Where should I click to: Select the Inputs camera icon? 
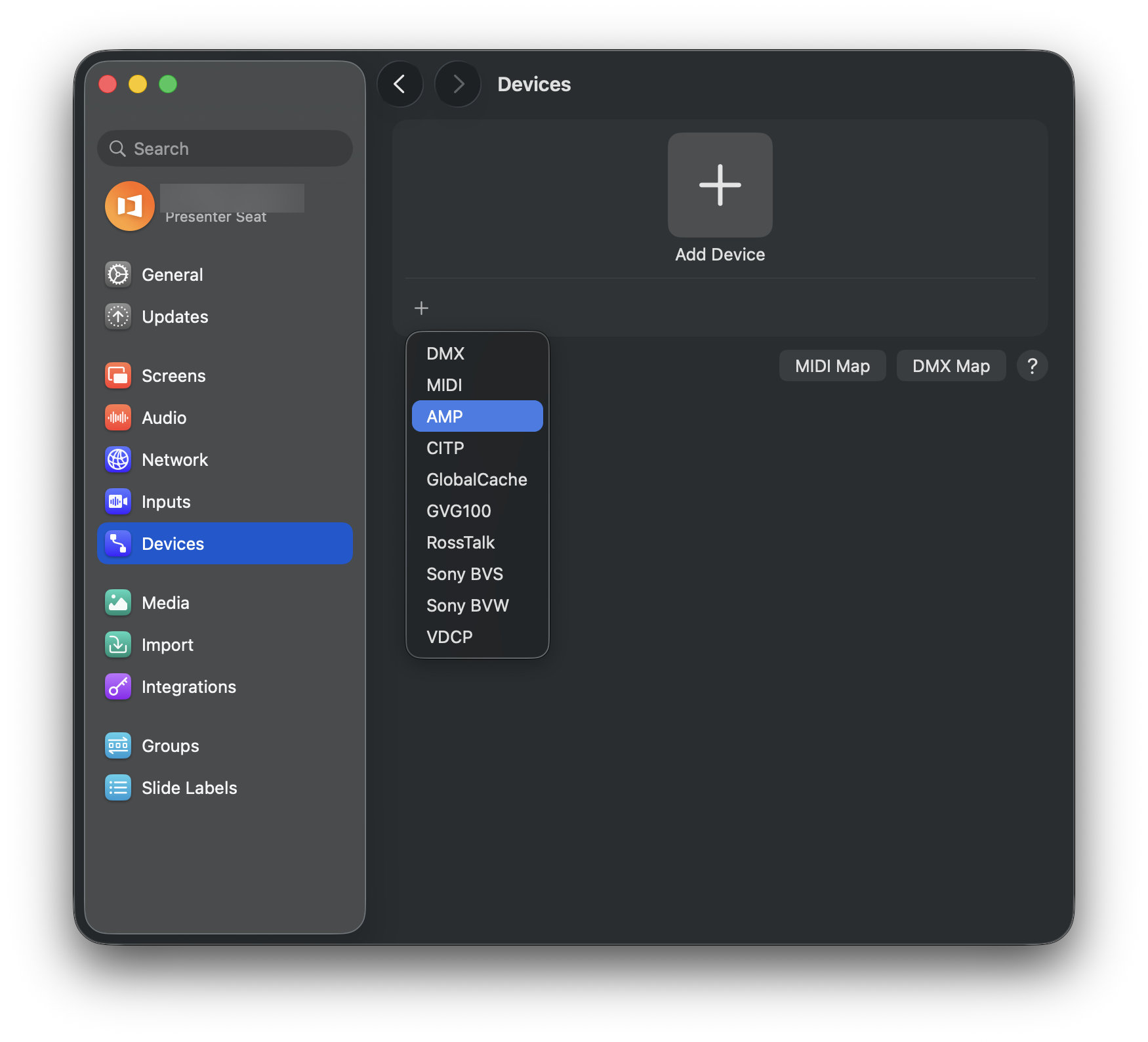[x=118, y=501]
